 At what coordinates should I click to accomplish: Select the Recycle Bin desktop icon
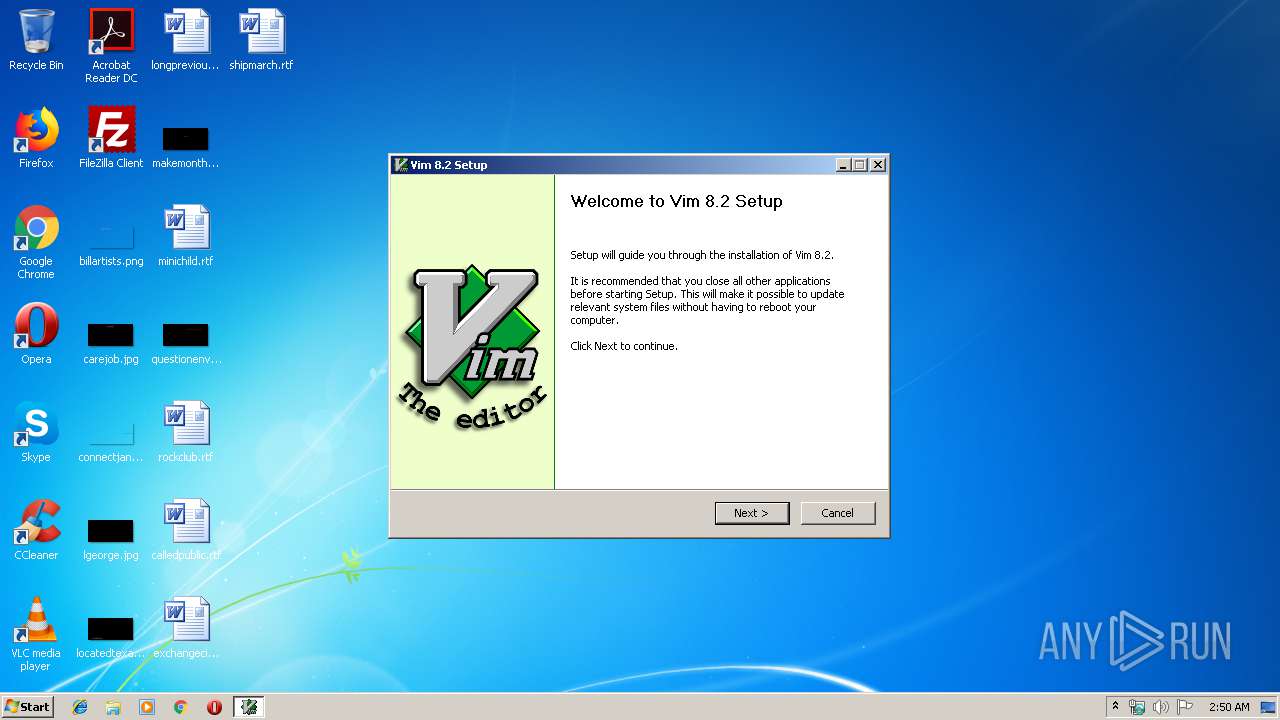coord(36,41)
